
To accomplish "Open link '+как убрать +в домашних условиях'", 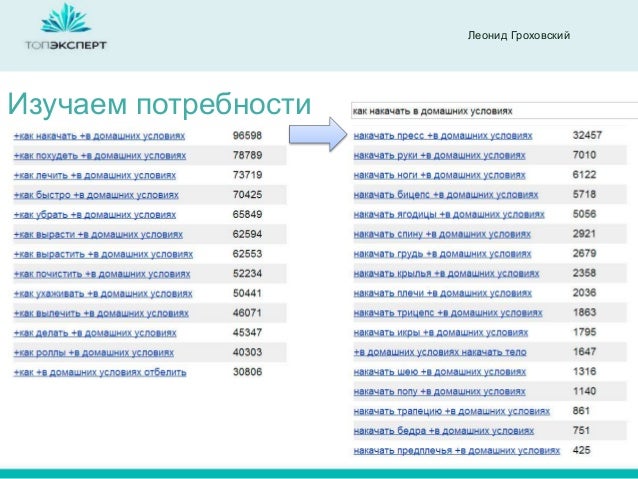I will click(x=95, y=215).
